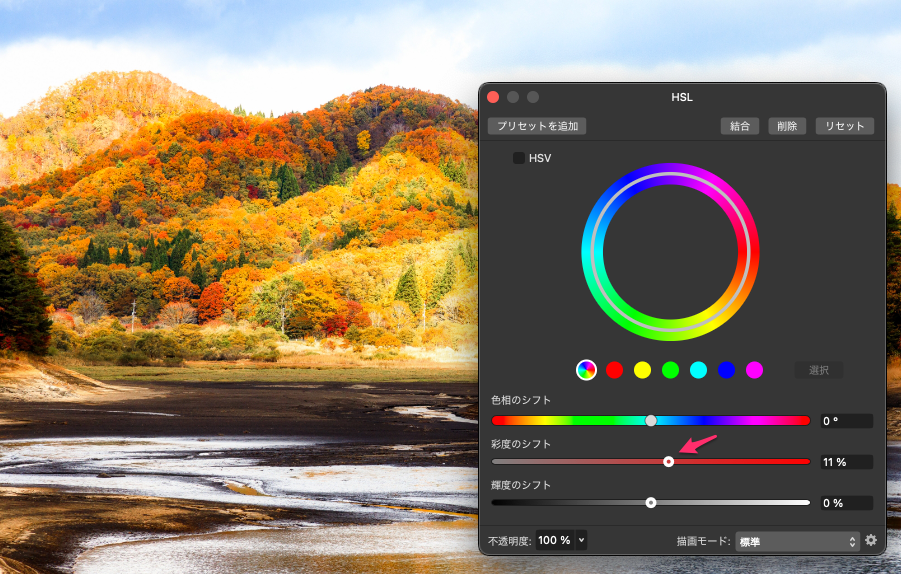Select the all-colors master channel swatch
This screenshot has width=901, height=574.
coord(586,370)
